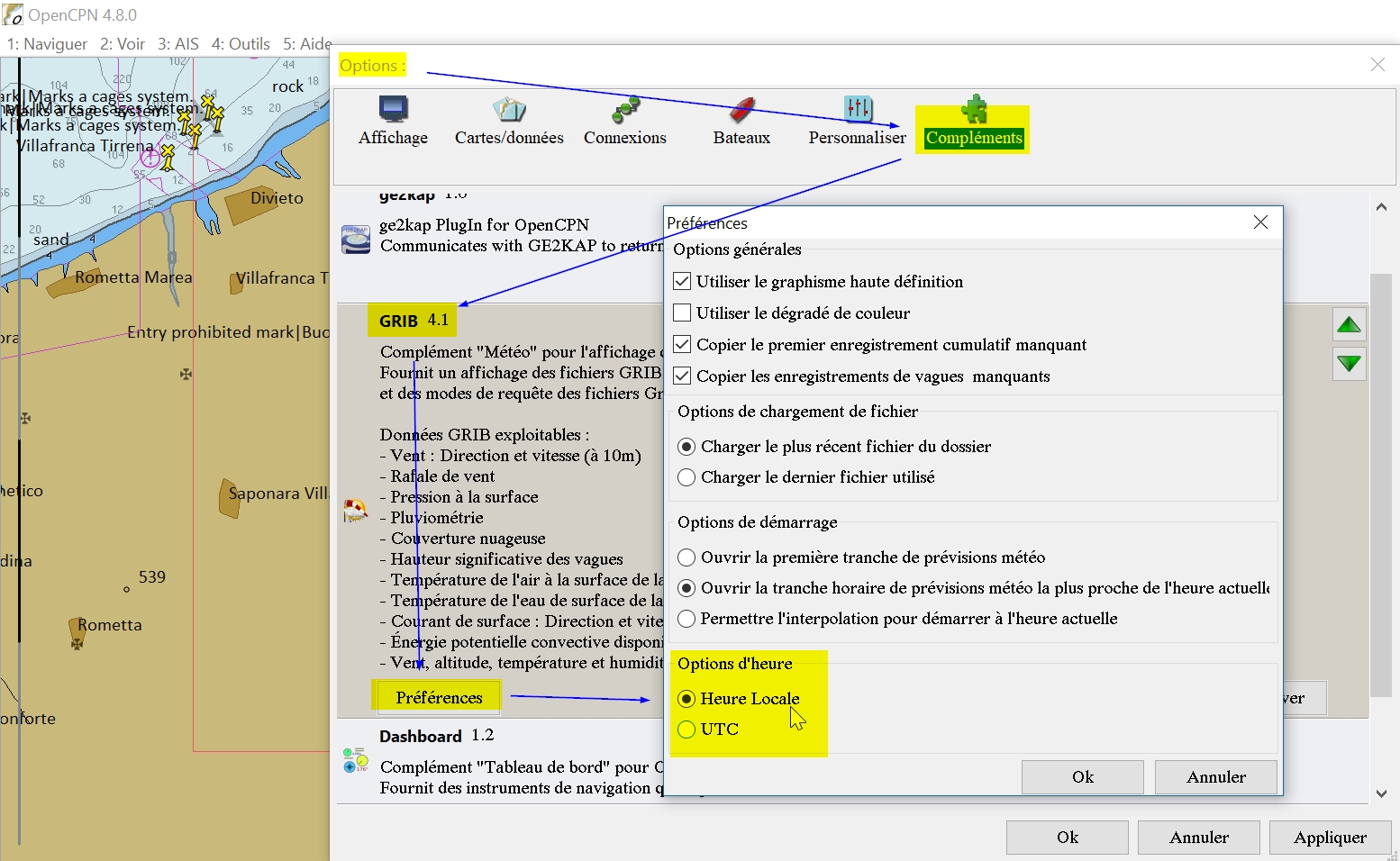Close the Options window
The image size is (1400, 861).
click(x=1377, y=65)
